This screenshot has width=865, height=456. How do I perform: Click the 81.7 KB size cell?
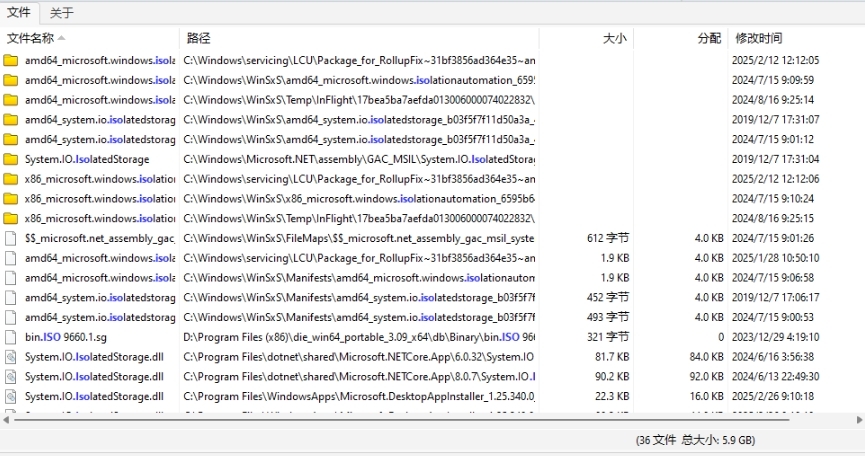coord(612,357)
